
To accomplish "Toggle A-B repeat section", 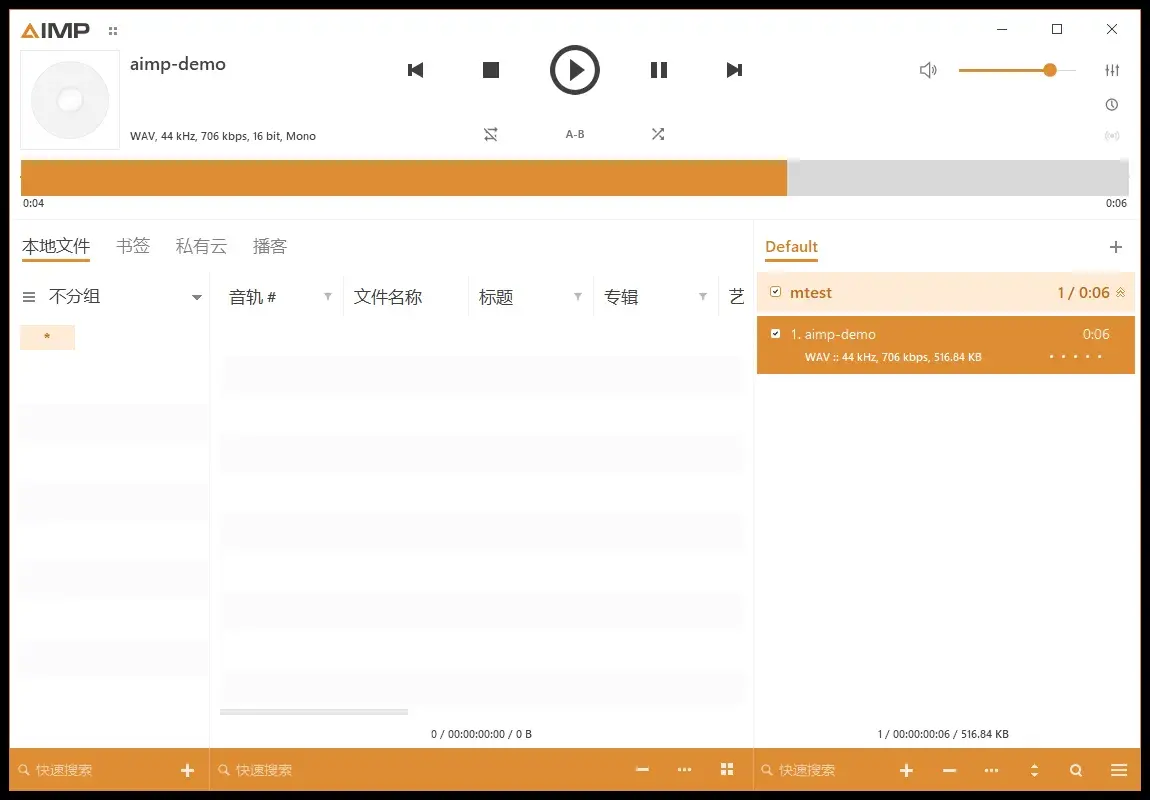I will tap(575, 134).
